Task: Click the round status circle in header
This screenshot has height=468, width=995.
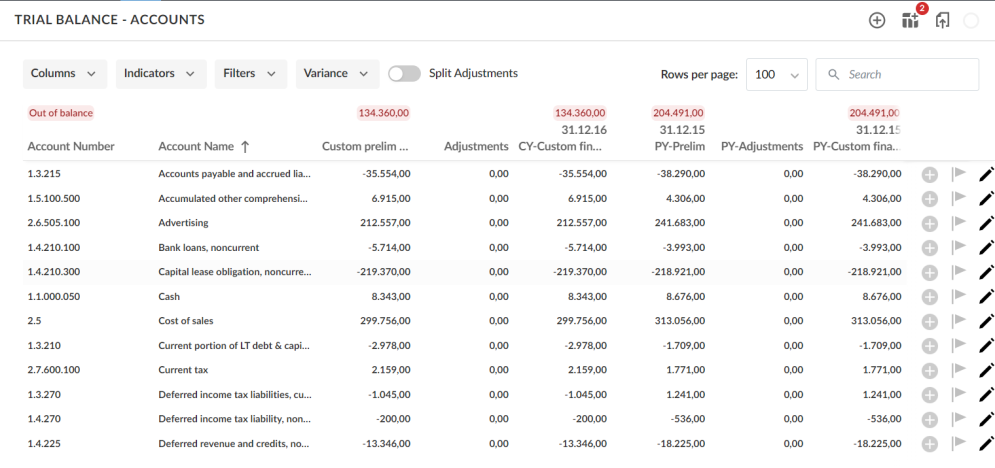Action: [x=970, y=20]
